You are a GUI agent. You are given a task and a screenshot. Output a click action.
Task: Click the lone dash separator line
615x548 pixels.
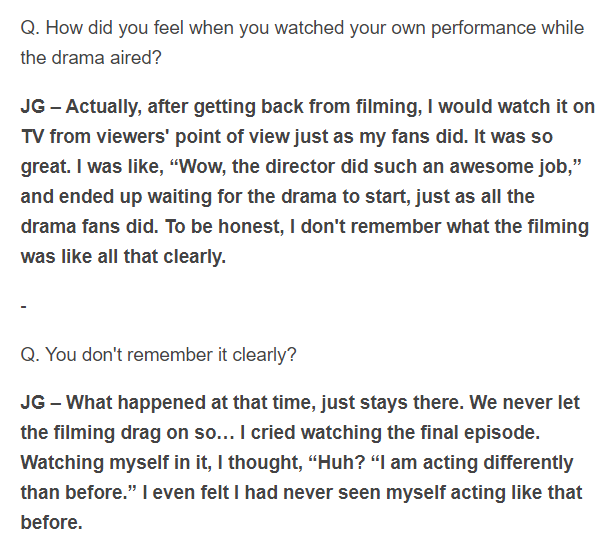(24, 306)
